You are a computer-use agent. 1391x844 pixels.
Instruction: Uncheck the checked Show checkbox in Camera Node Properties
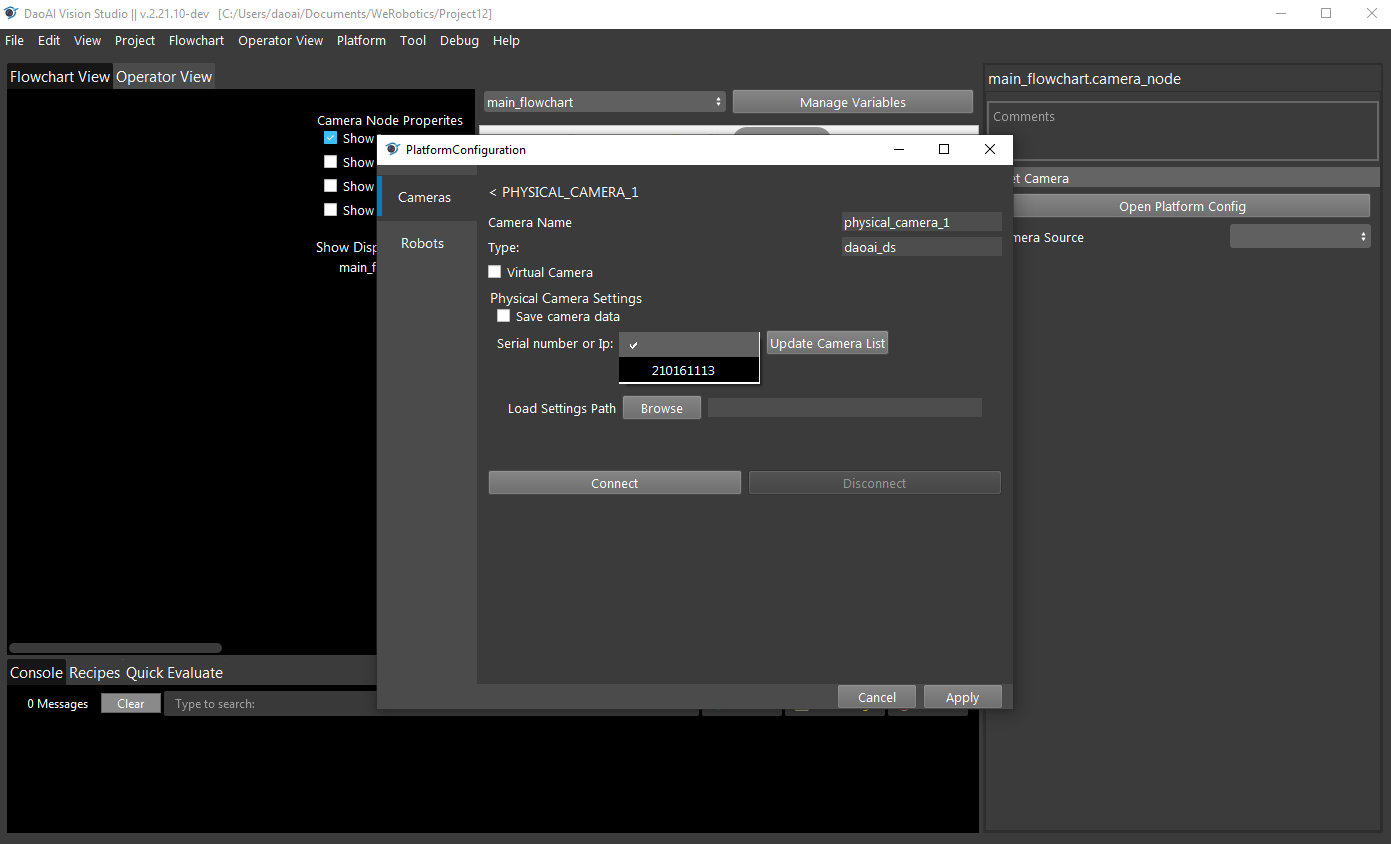330,138
